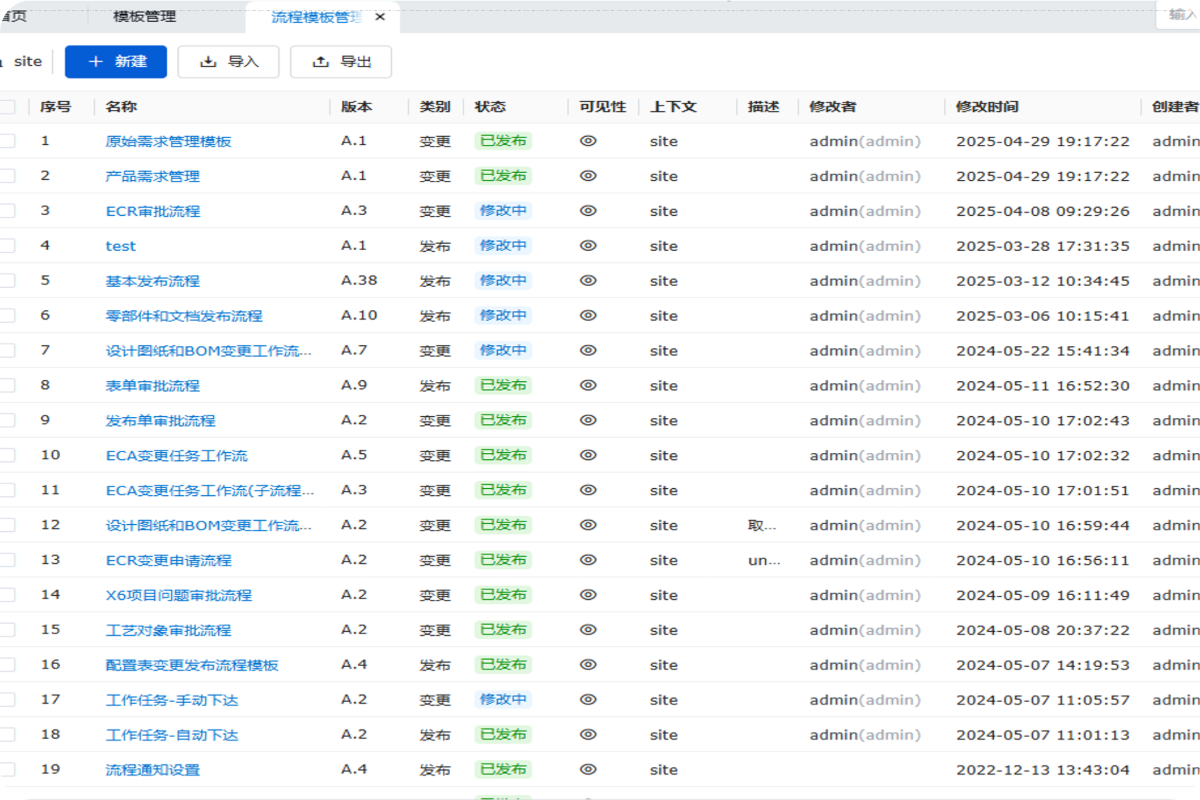Click the eye icon in the test row
Viewport: 1200px width, 800px height.
(588, 246)
